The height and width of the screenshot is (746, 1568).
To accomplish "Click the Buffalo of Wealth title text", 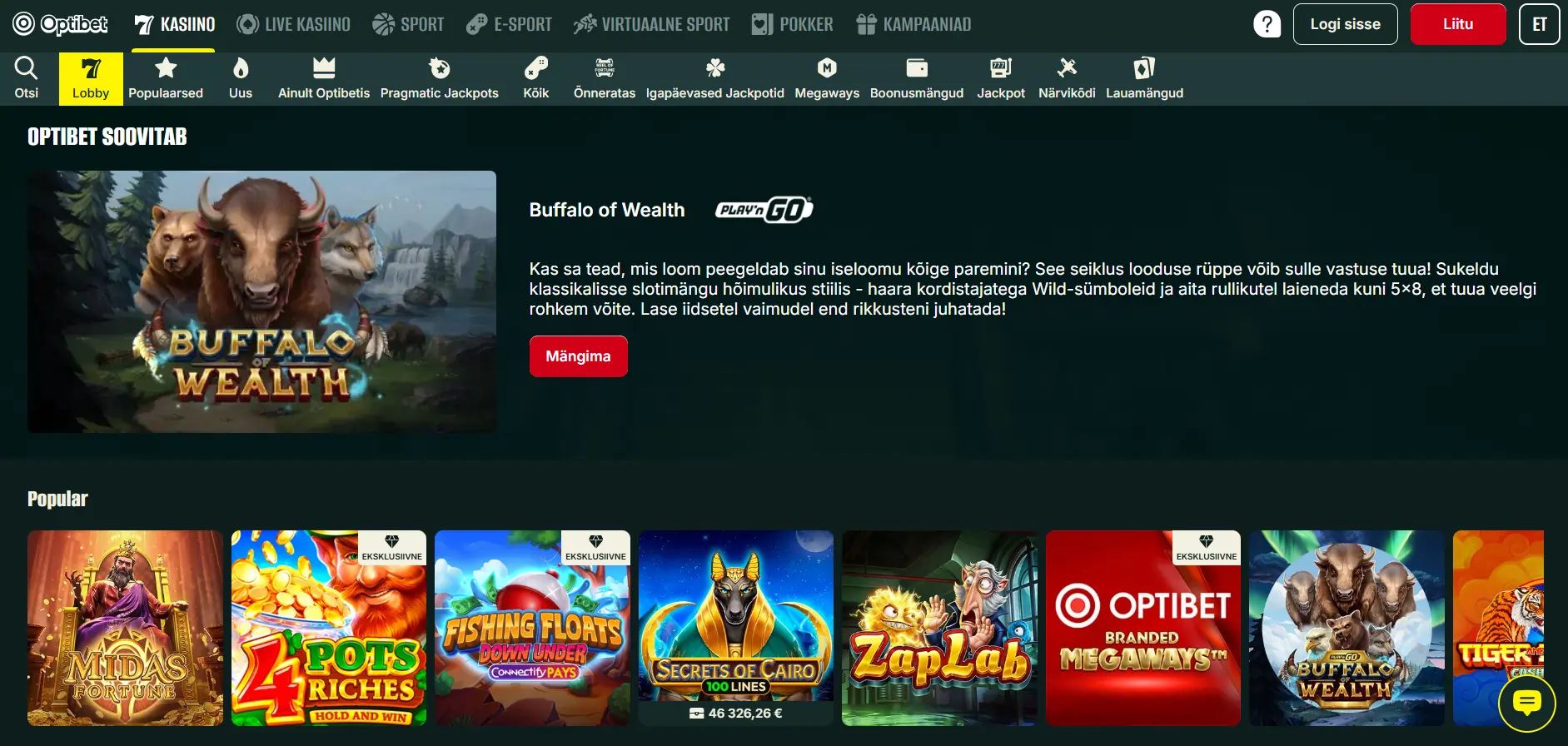I will tap(607, 210).
